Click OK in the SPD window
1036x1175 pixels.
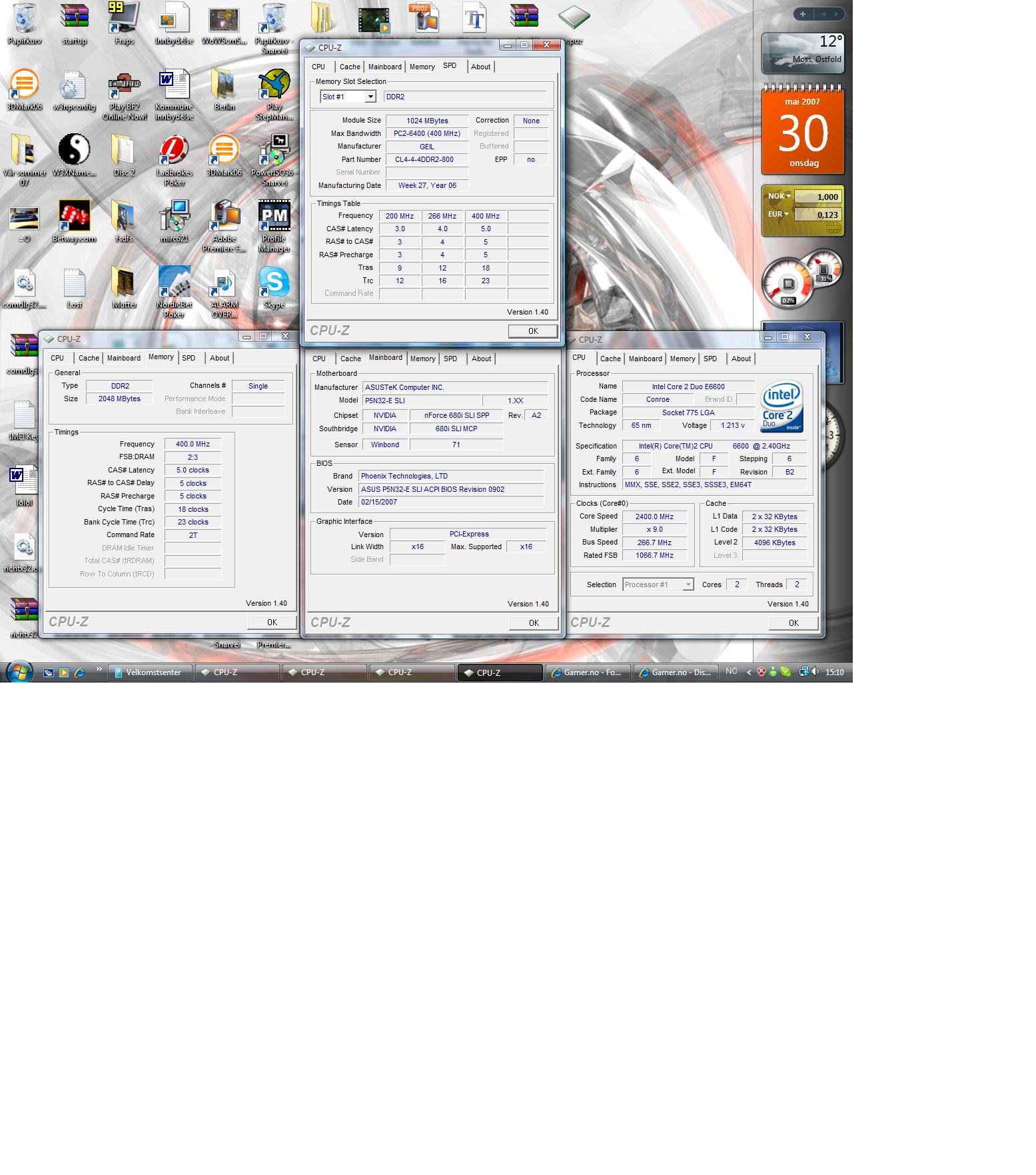click(533, 331)
